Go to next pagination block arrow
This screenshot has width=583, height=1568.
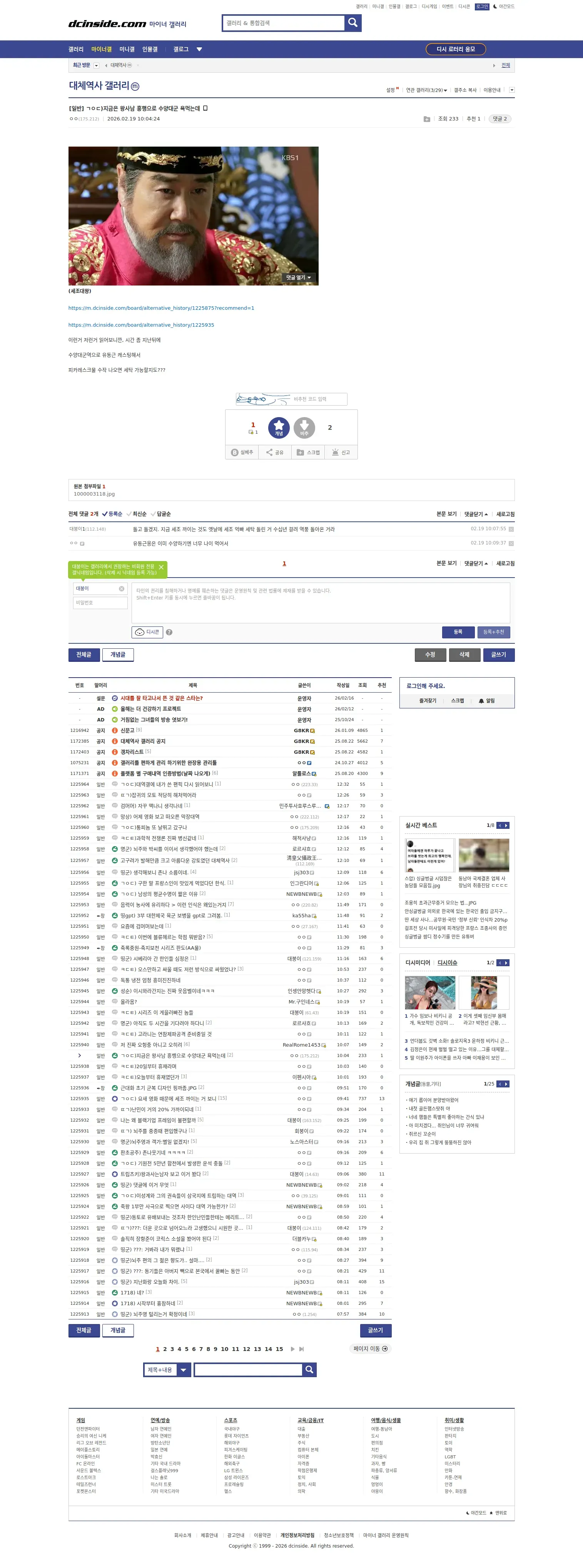(293, 1349)
